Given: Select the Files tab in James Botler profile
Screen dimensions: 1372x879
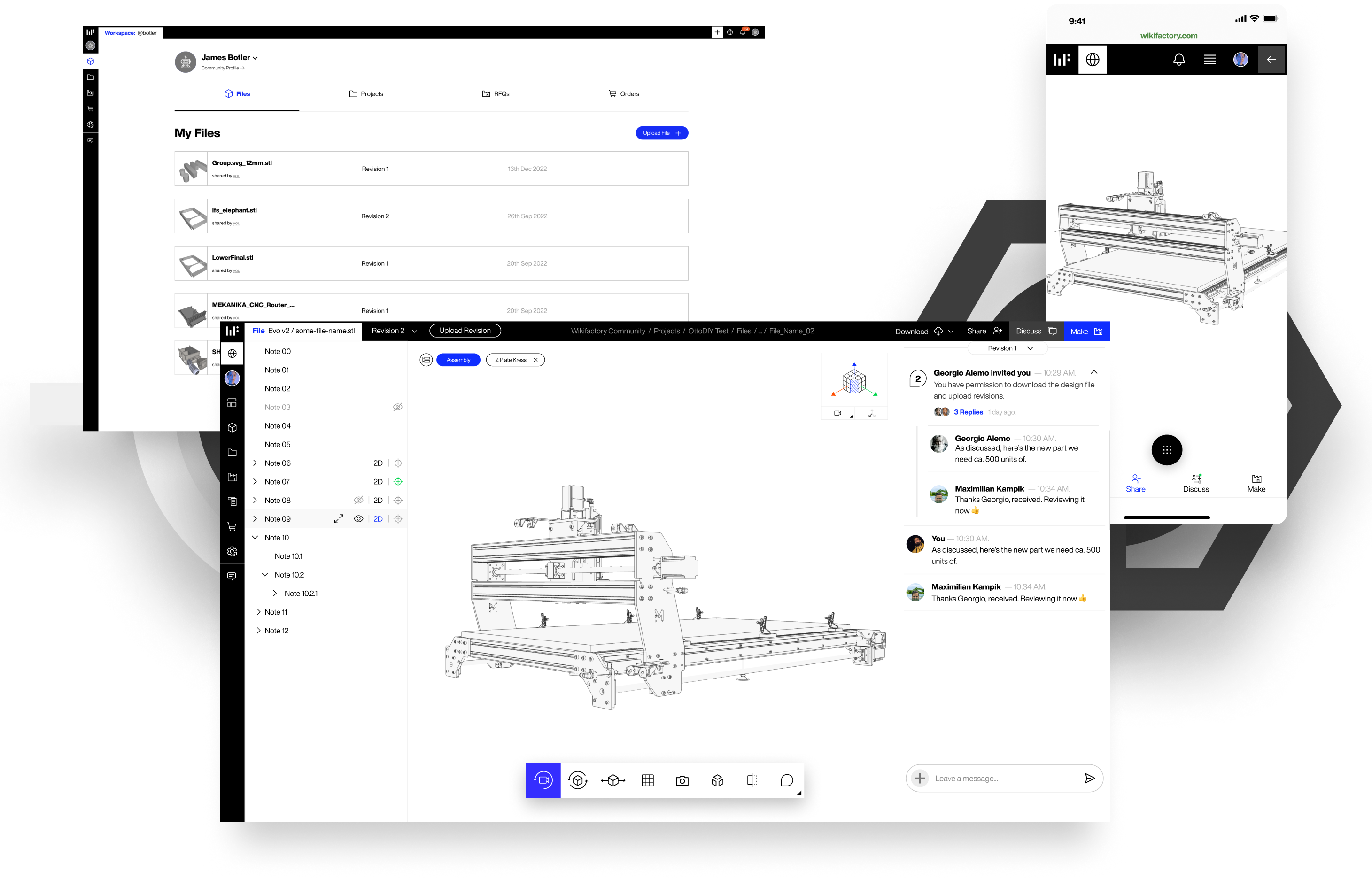Looking at the screenshot, I should click(237, 93).
